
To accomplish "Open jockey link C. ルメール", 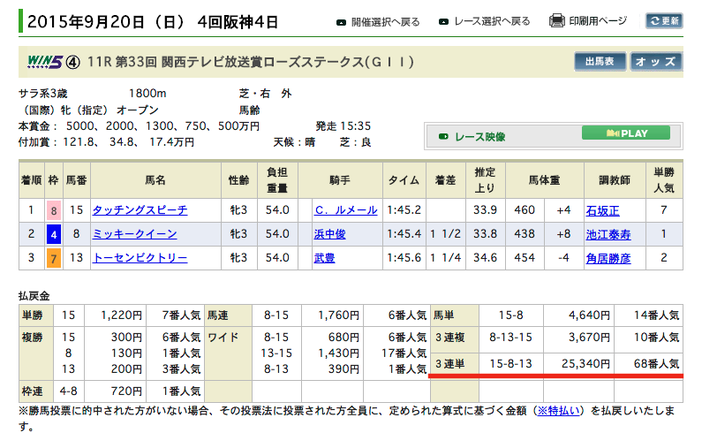I will coord(346,210).
